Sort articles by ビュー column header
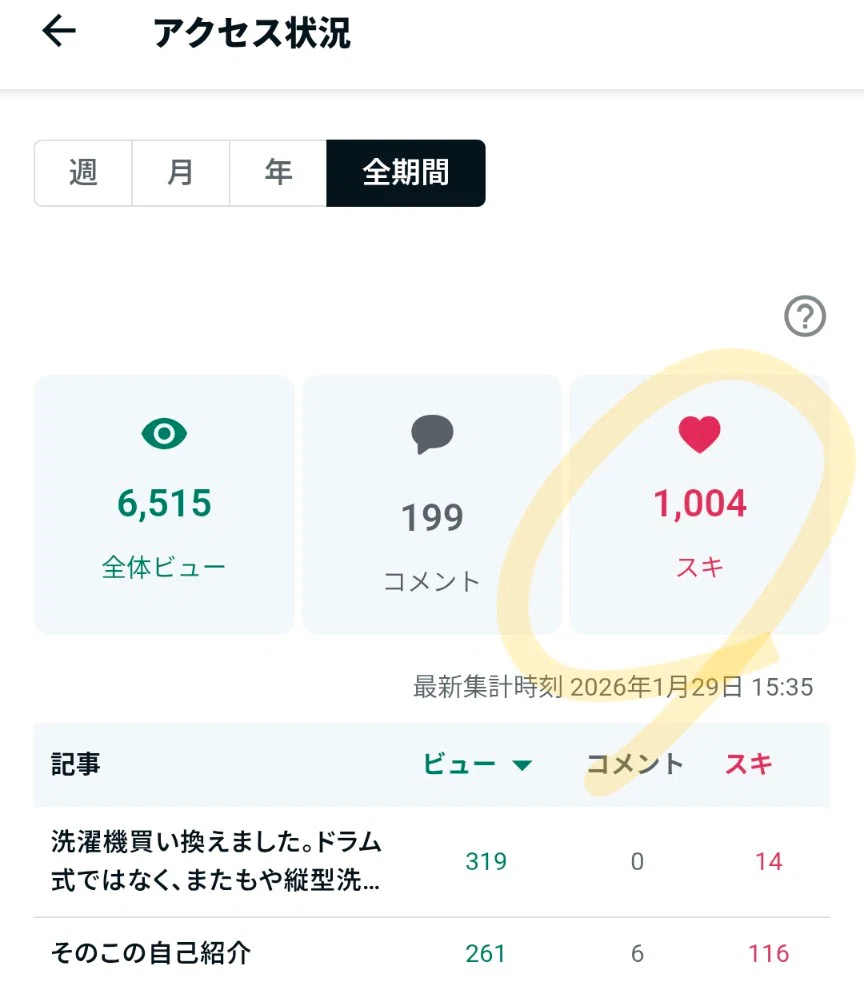 pos(459,764)
